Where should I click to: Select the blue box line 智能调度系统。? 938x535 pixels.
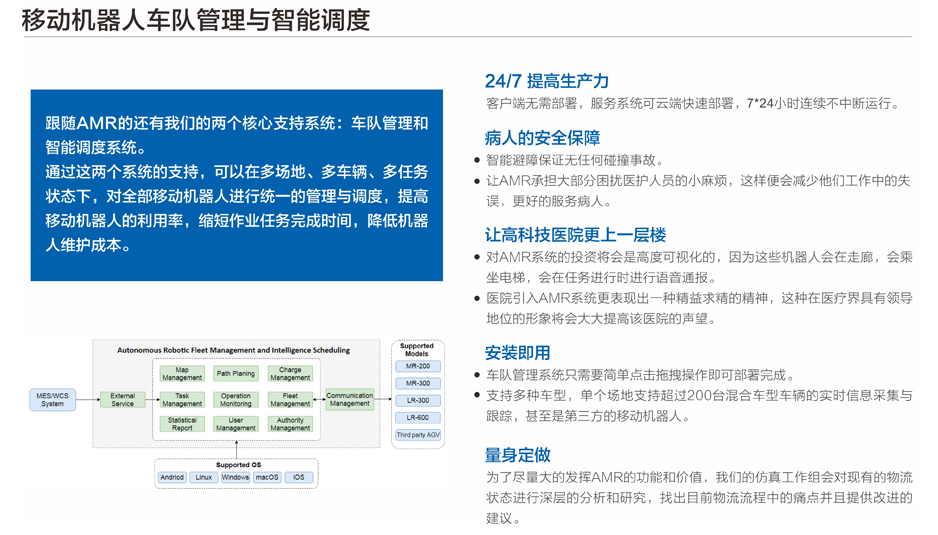96,147
